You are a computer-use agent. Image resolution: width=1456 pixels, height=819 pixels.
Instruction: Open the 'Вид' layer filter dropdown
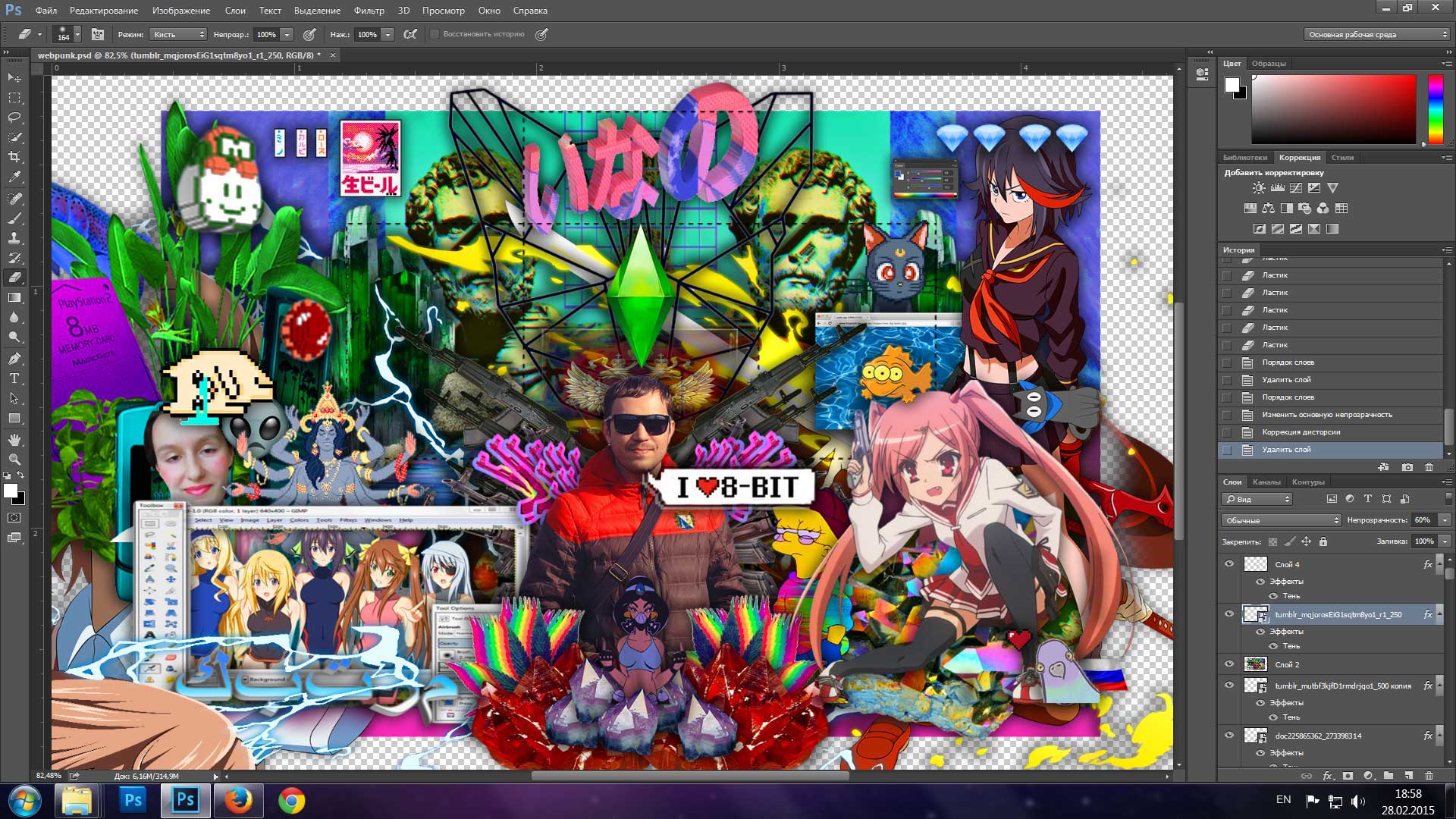pos(1257,499)
